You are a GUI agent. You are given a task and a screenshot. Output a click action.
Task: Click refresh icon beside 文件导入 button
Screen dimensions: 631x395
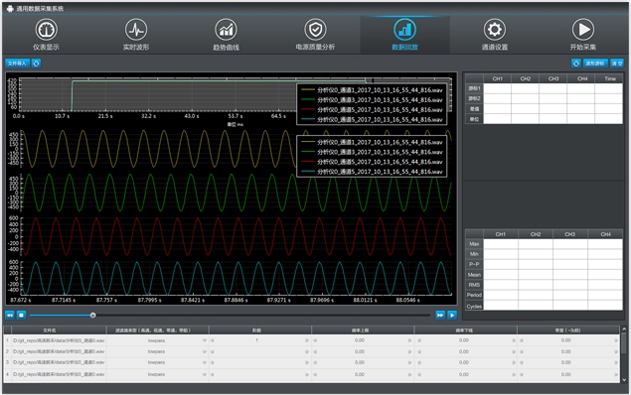36,63
